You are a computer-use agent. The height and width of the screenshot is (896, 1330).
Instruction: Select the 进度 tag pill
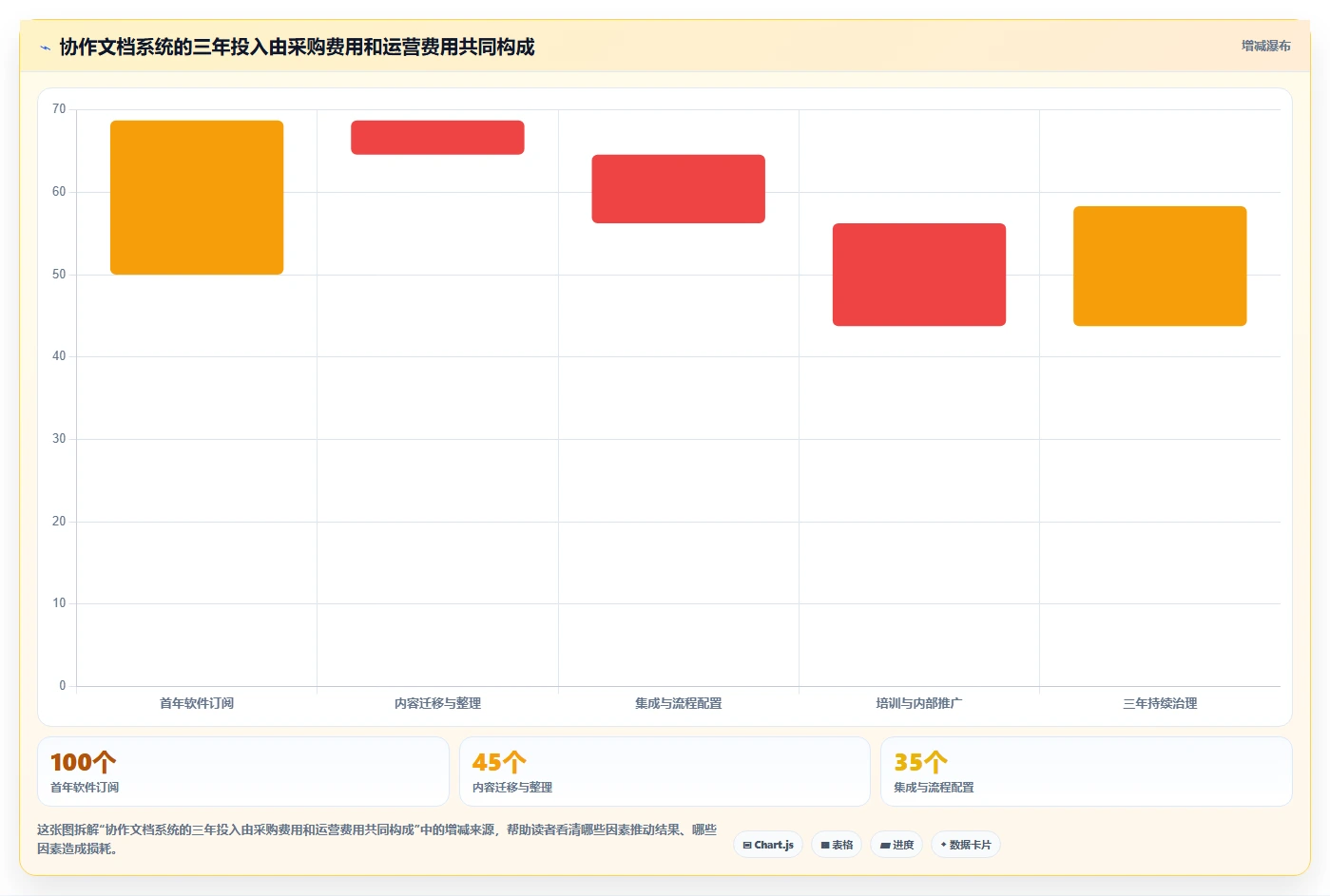(x=896, y=845)
